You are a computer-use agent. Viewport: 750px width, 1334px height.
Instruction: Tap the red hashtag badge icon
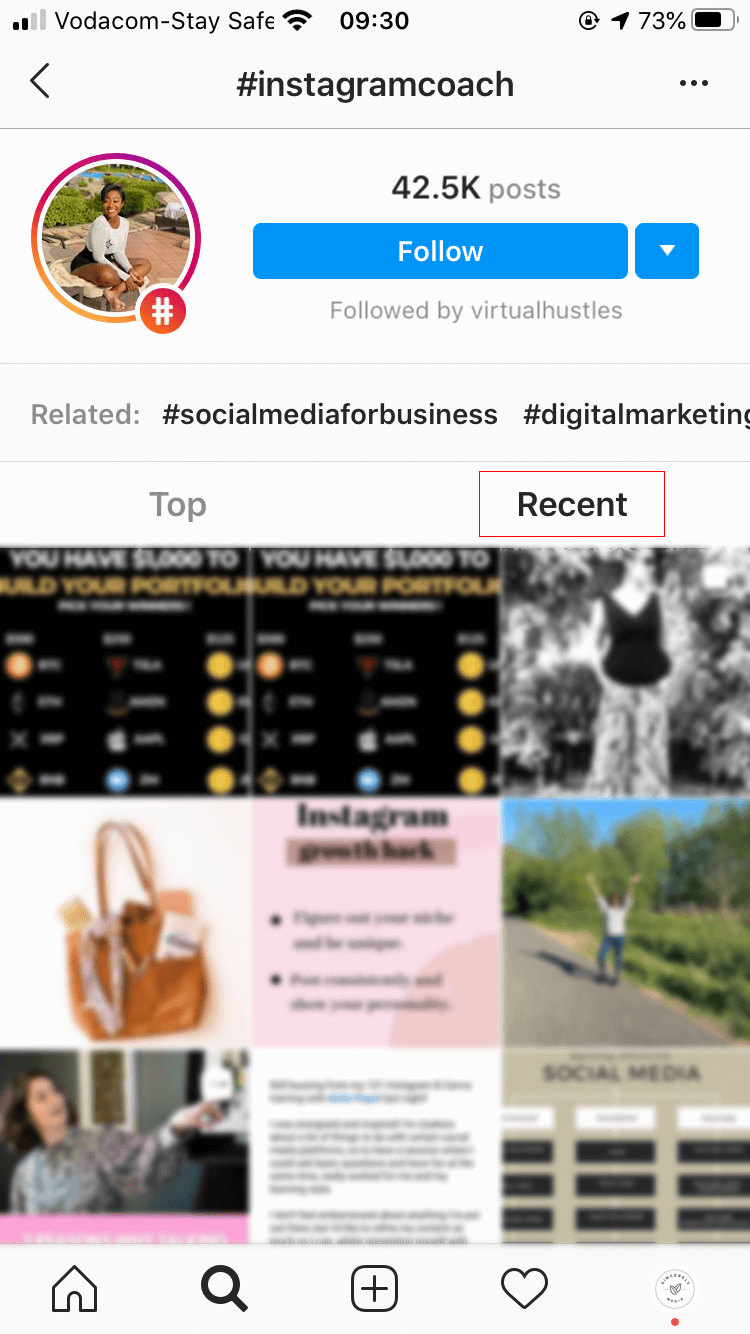coord(163,311)
